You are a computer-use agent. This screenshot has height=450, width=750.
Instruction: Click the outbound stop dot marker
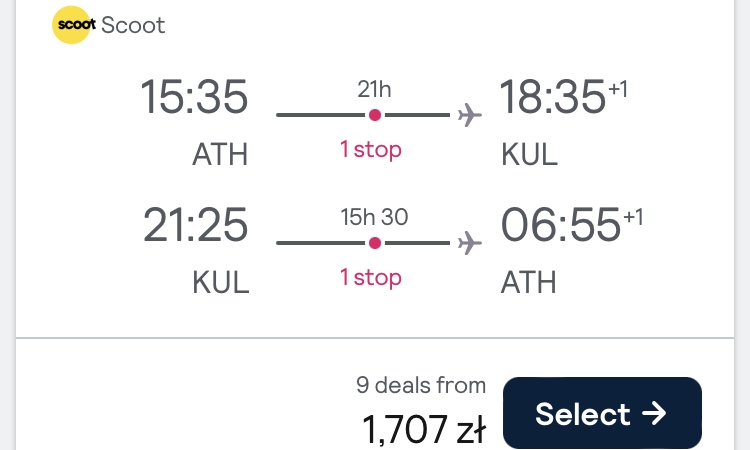coord(375,115)
